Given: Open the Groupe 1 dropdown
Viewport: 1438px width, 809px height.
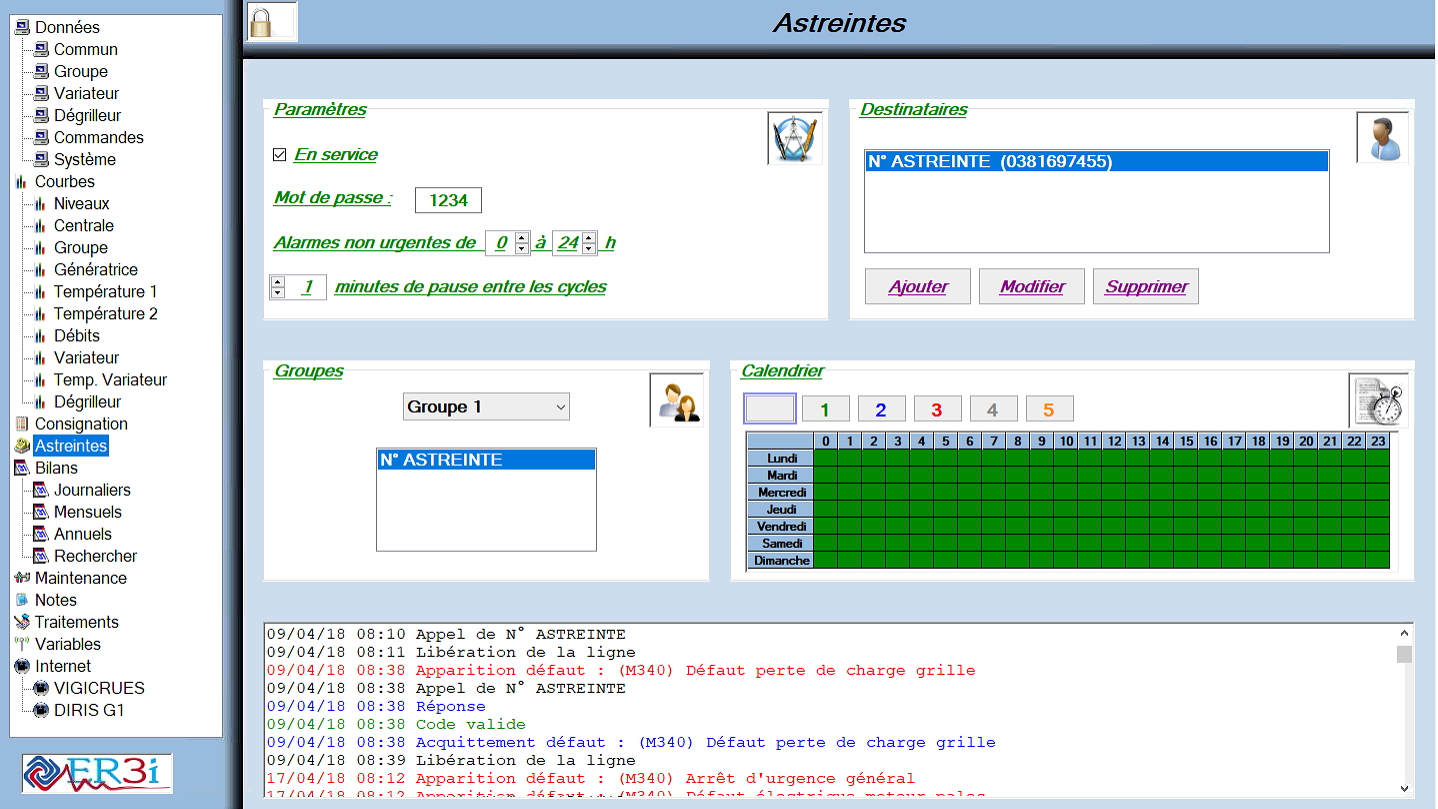Looking at the screenshot, I should click(x=487, y=406).
